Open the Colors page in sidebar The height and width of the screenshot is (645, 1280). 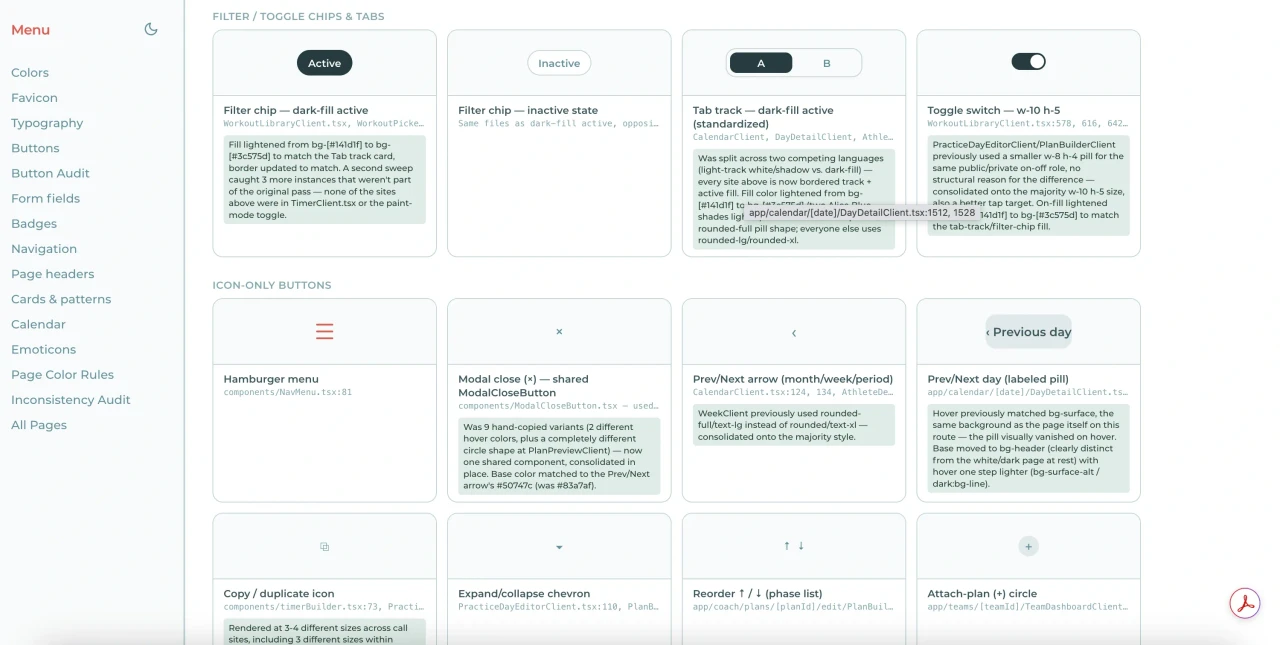click(30, 72)
